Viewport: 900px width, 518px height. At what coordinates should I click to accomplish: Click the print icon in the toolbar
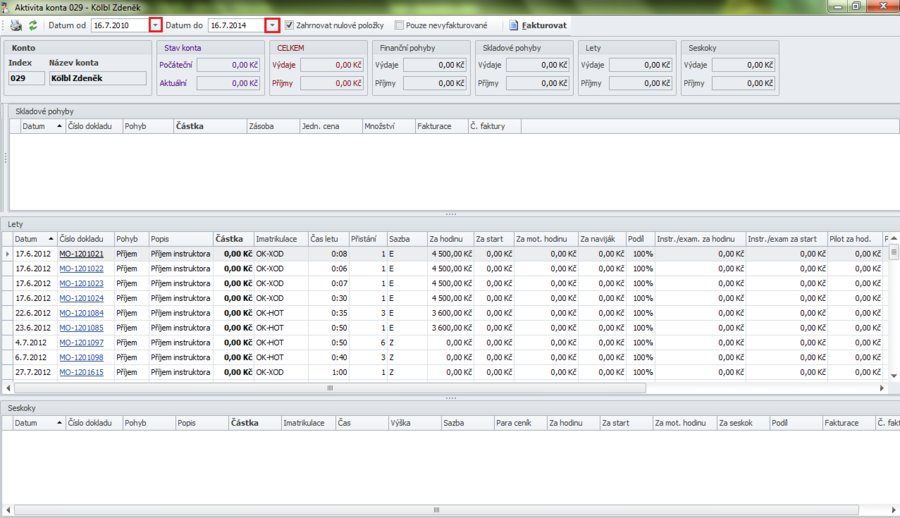pyautogui.click(x=16, y=25)
